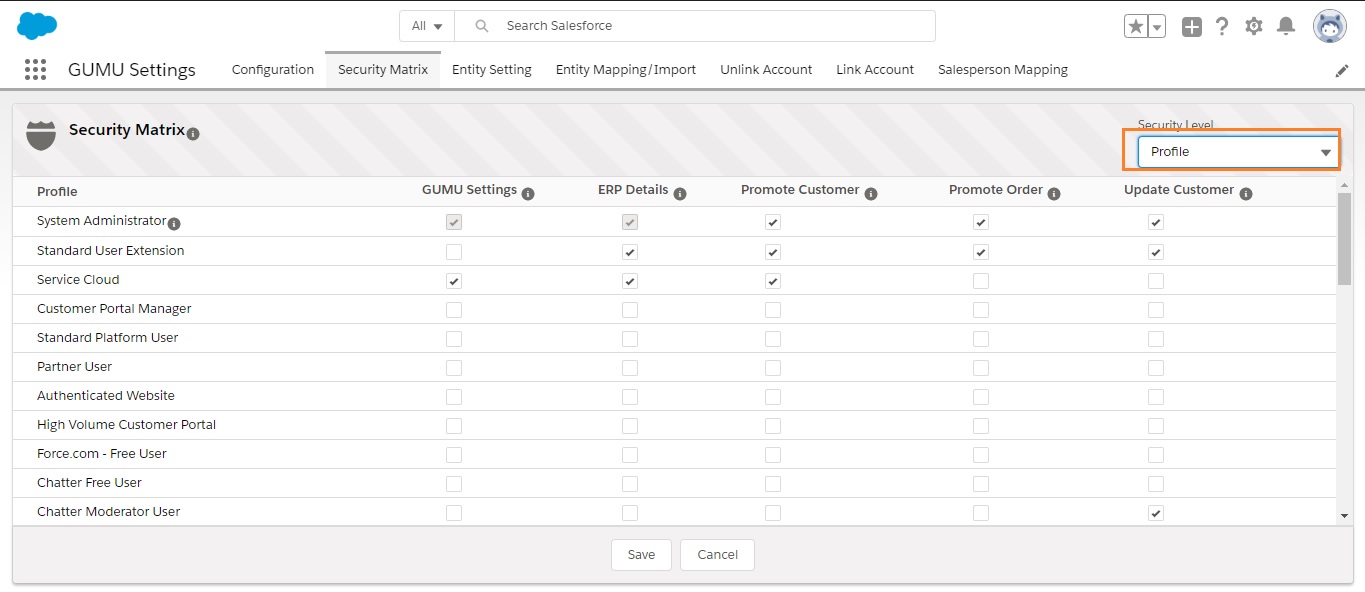The width and height of the screenshot is (1365, 592).
Task: Click info icon beside GUMU Settings column
Action: pyautogui.click(x=528, y=194)
